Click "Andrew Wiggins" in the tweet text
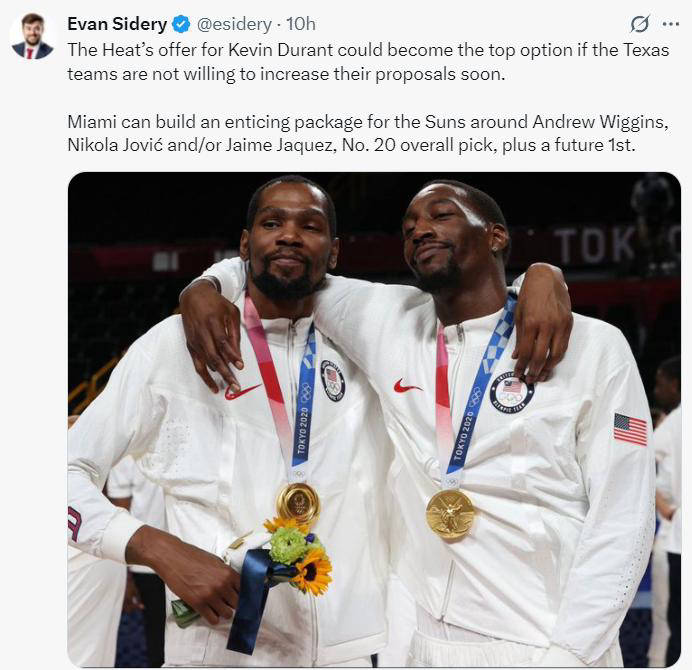 coord(600,121)
